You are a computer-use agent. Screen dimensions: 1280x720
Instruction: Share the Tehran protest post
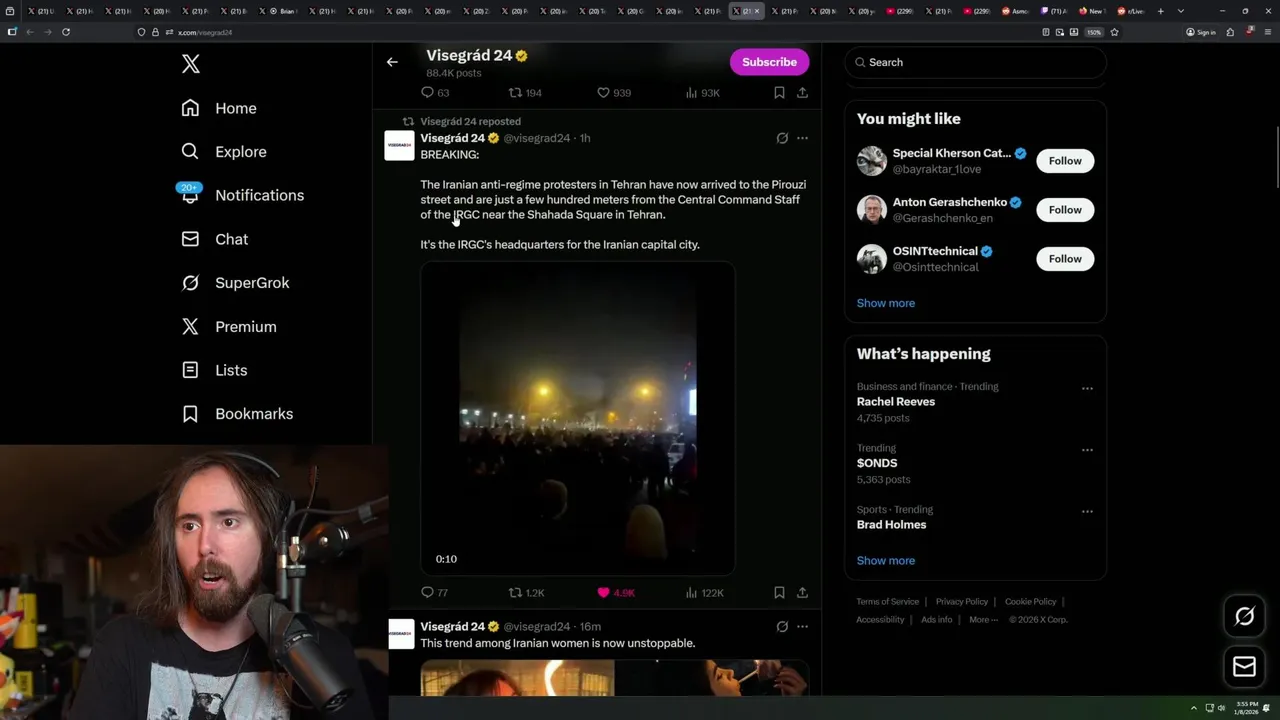pyautogui.click(x=802, y=593)
